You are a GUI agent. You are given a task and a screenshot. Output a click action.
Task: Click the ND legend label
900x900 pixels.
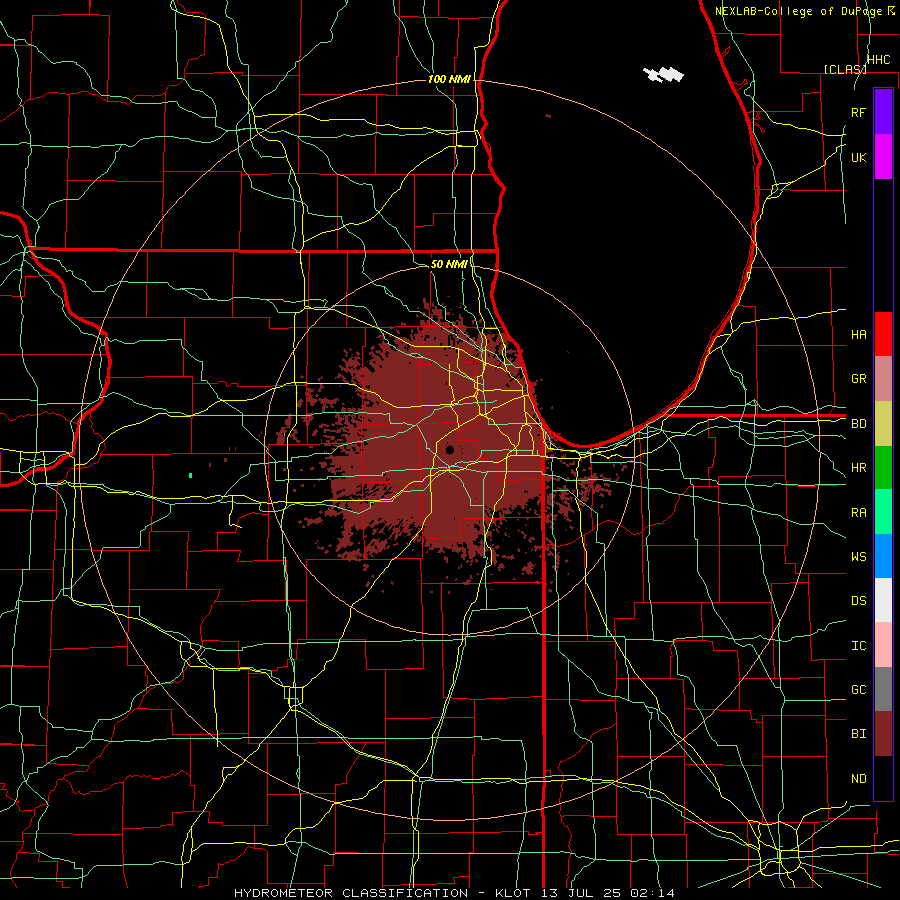pyautogui.click(x=858, y=778)
